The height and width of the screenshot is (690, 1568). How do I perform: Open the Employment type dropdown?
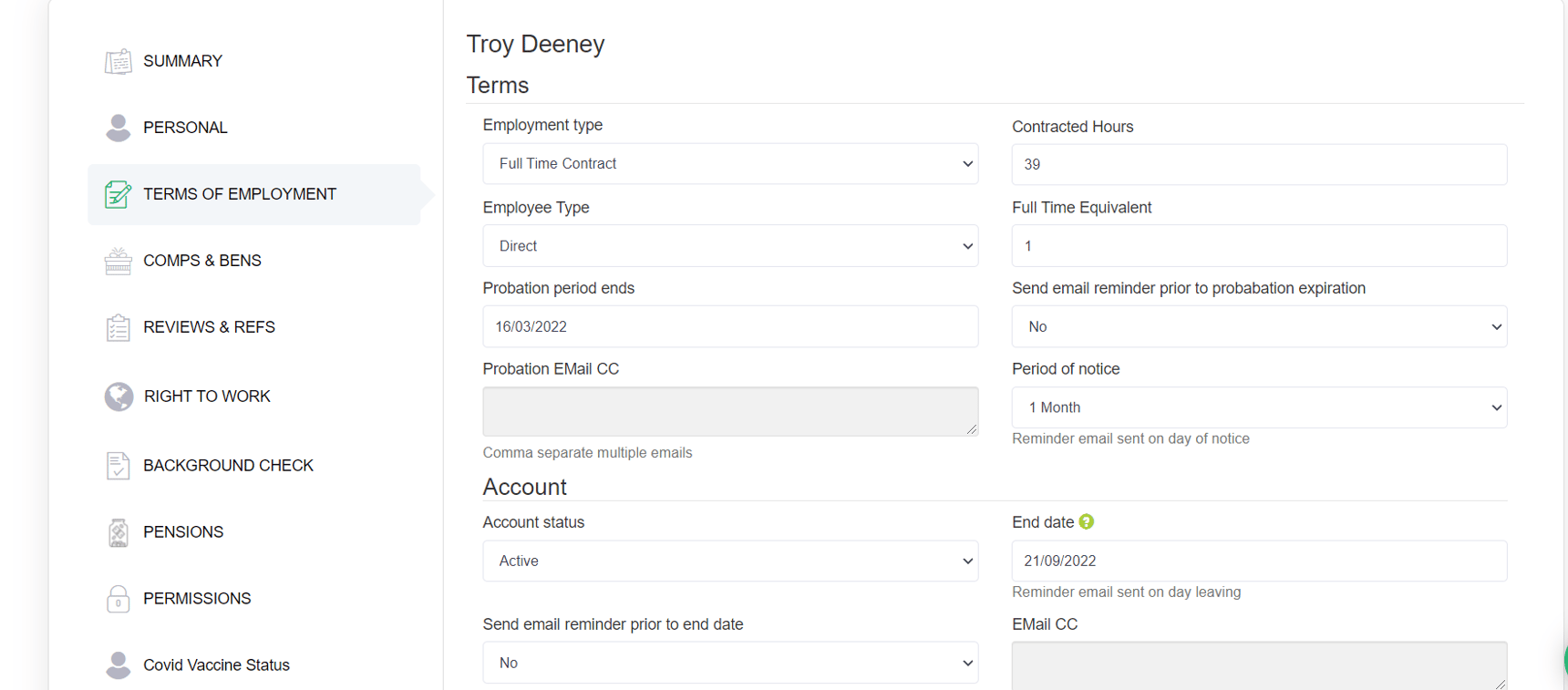(x=730, y=164)
